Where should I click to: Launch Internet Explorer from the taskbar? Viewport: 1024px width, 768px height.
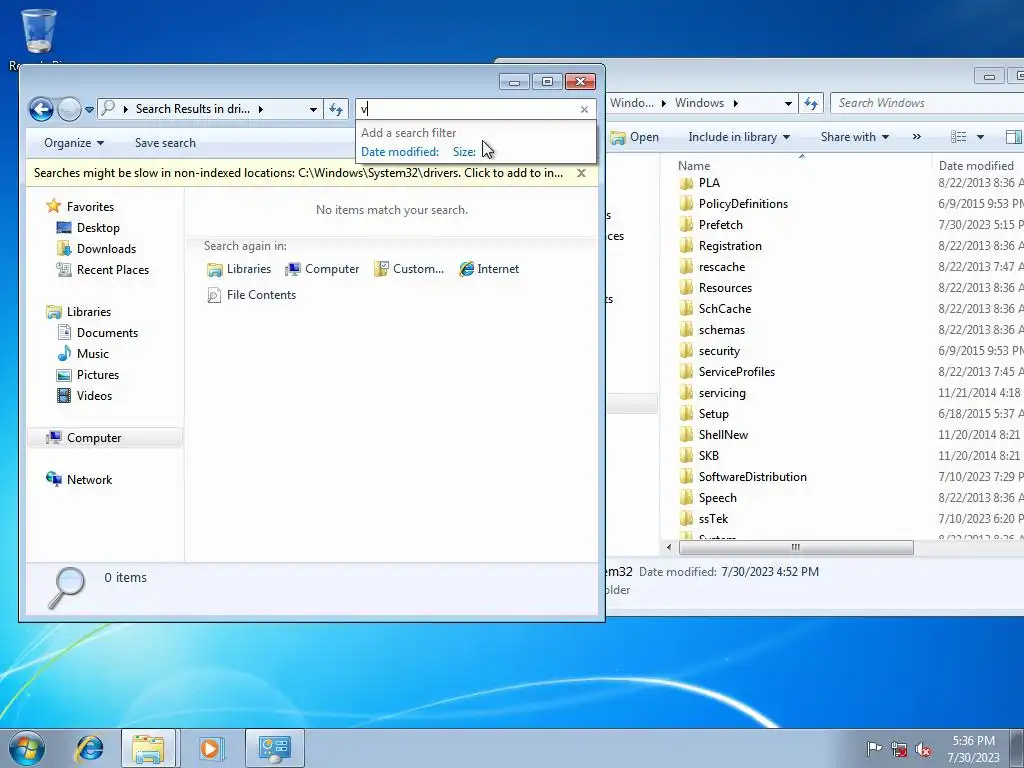(89, 748)
